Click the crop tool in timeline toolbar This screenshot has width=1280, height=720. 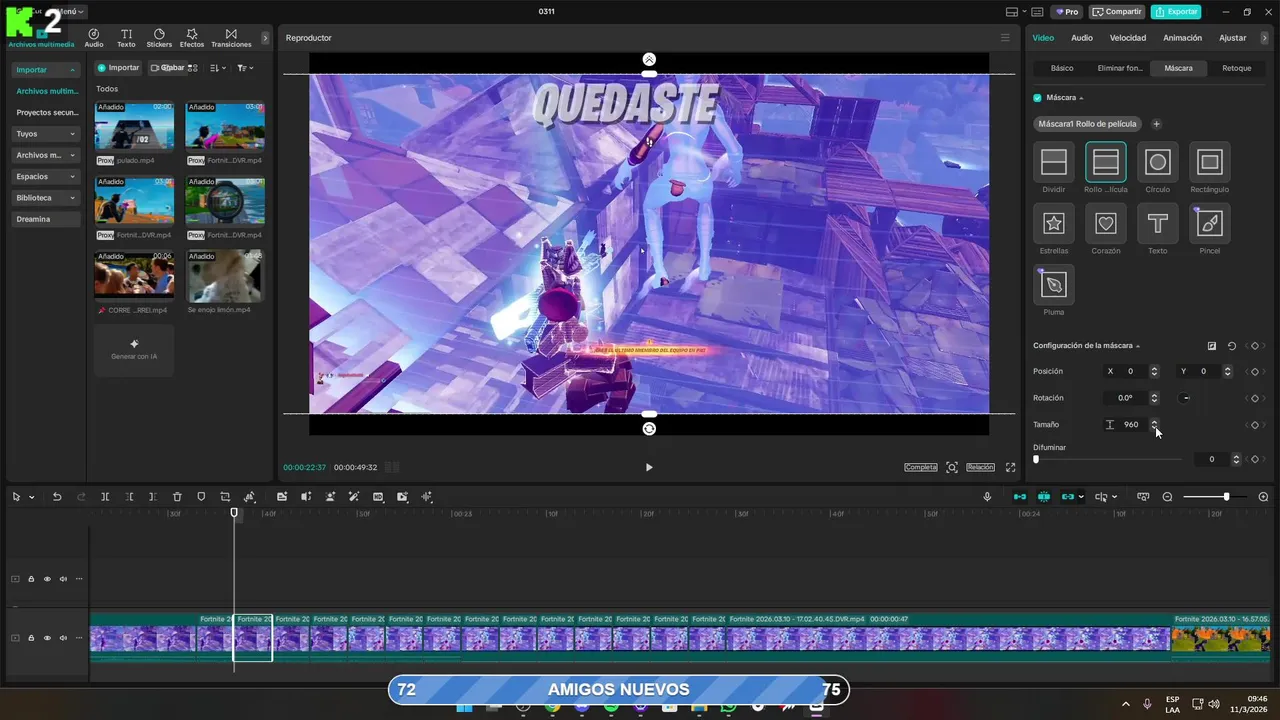tap(225, 497)
